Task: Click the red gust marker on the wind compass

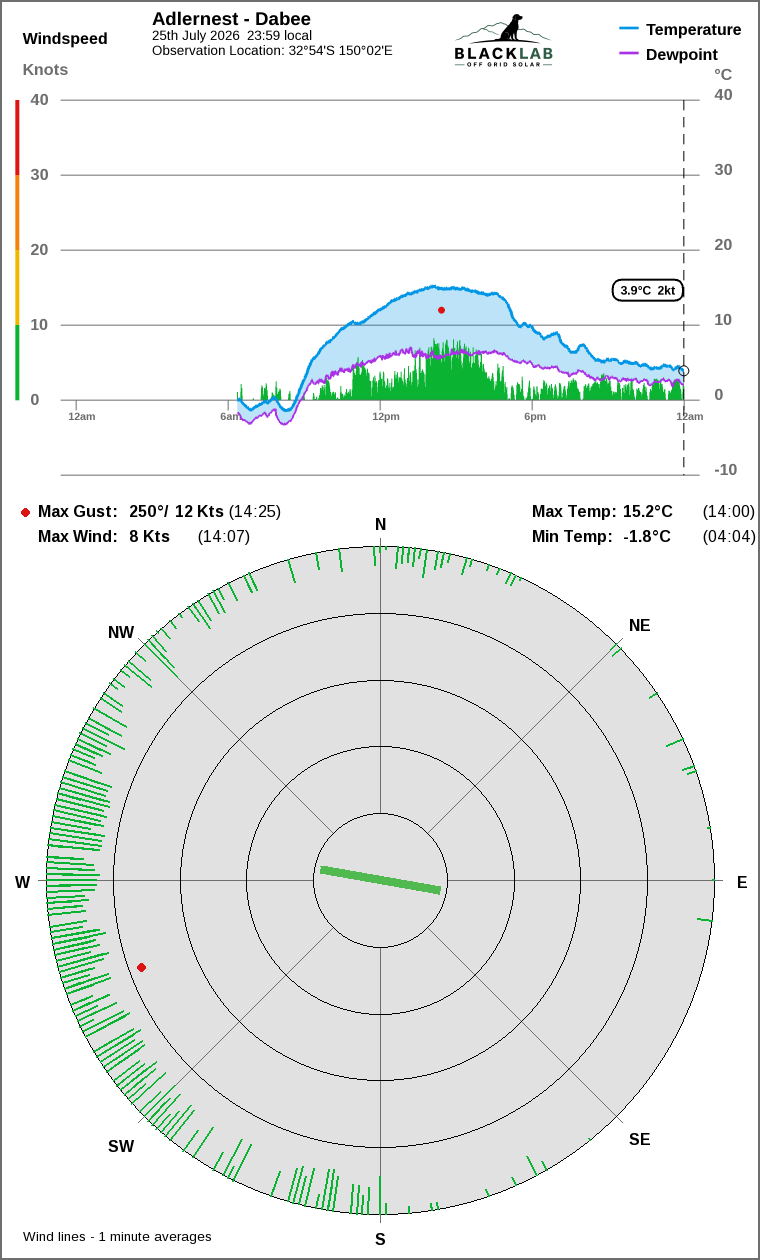Action: click(141, 967)
